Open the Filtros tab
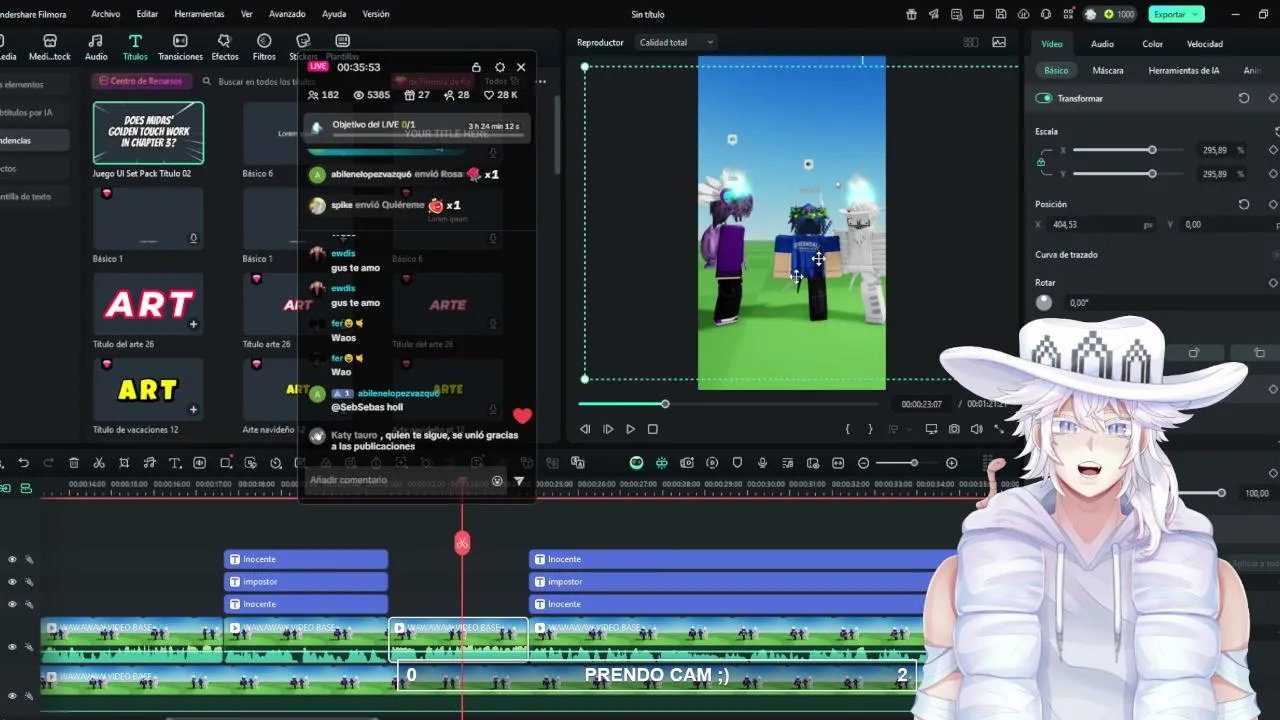The height and width of the screenshot is (720, 1280). point(264,47)
